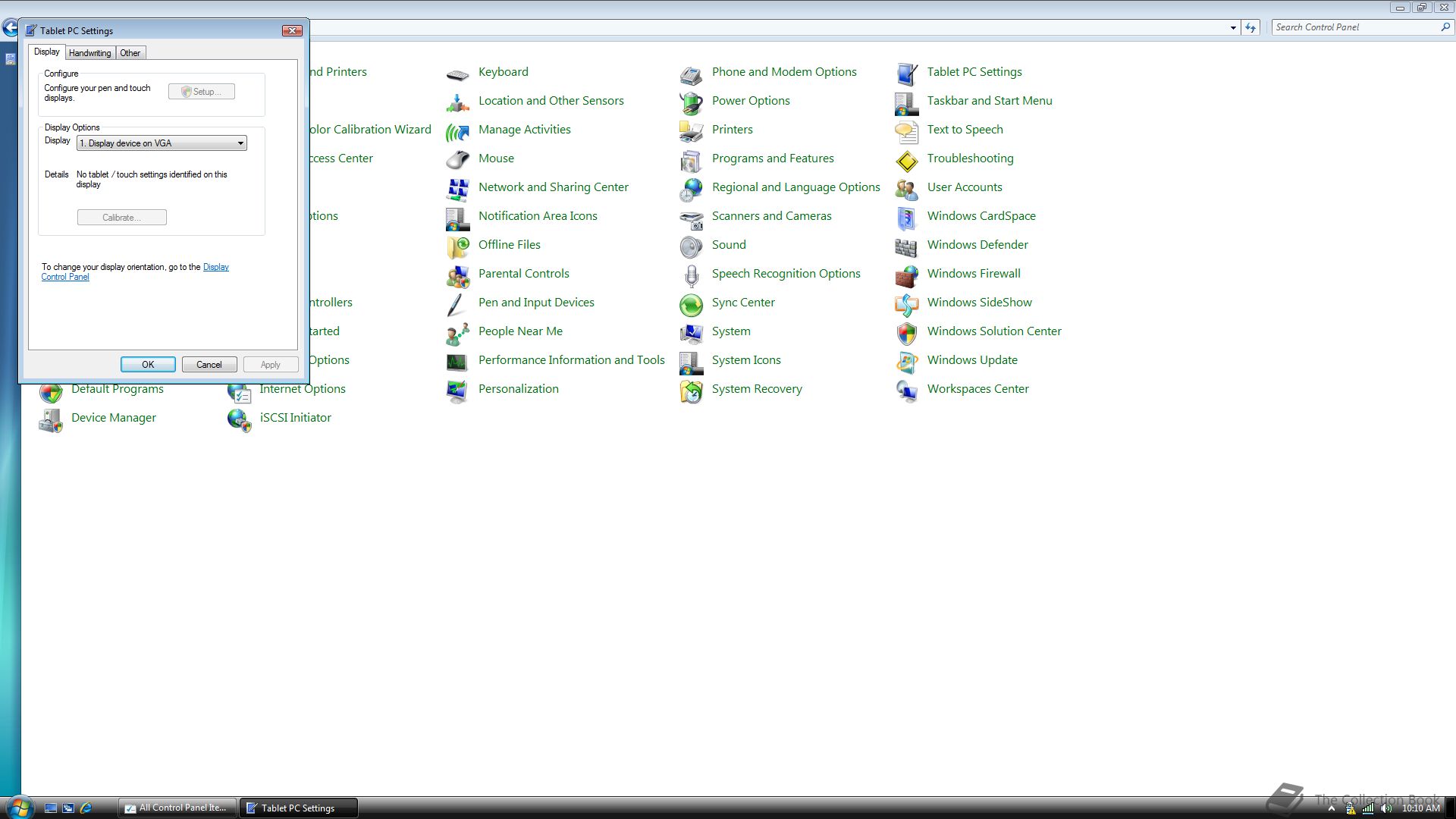The width and height of the screenshot is (1456, 819).
Task: Select the Display tab
Action: [47, 52]
